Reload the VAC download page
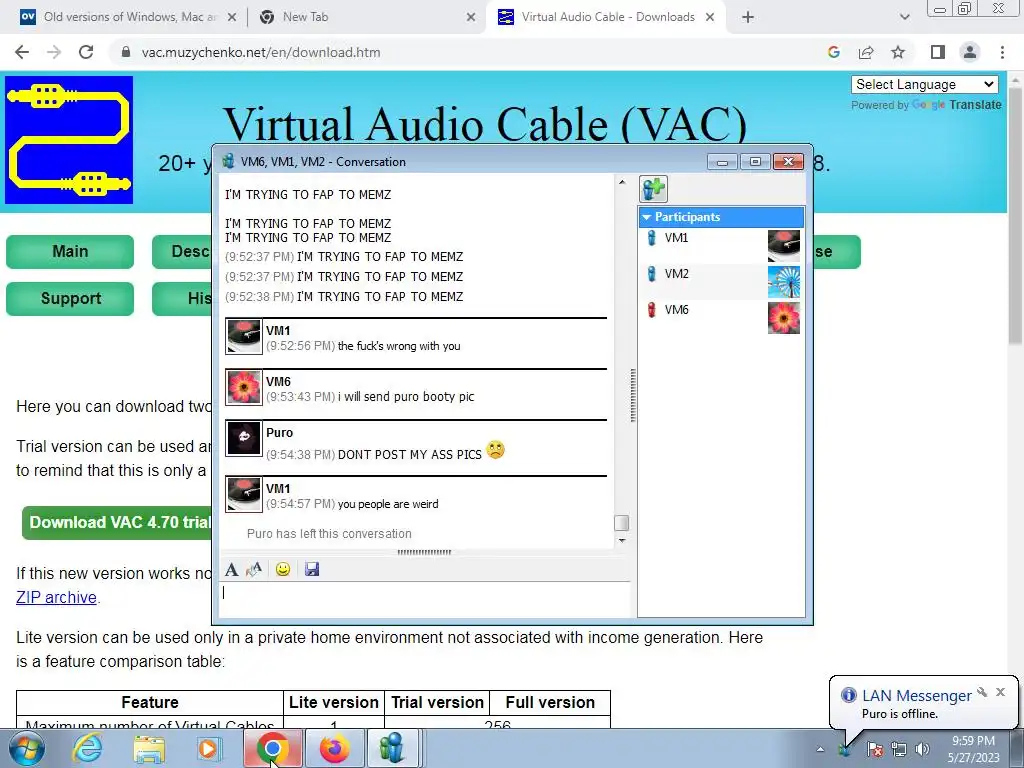 (x=86, y=52)
